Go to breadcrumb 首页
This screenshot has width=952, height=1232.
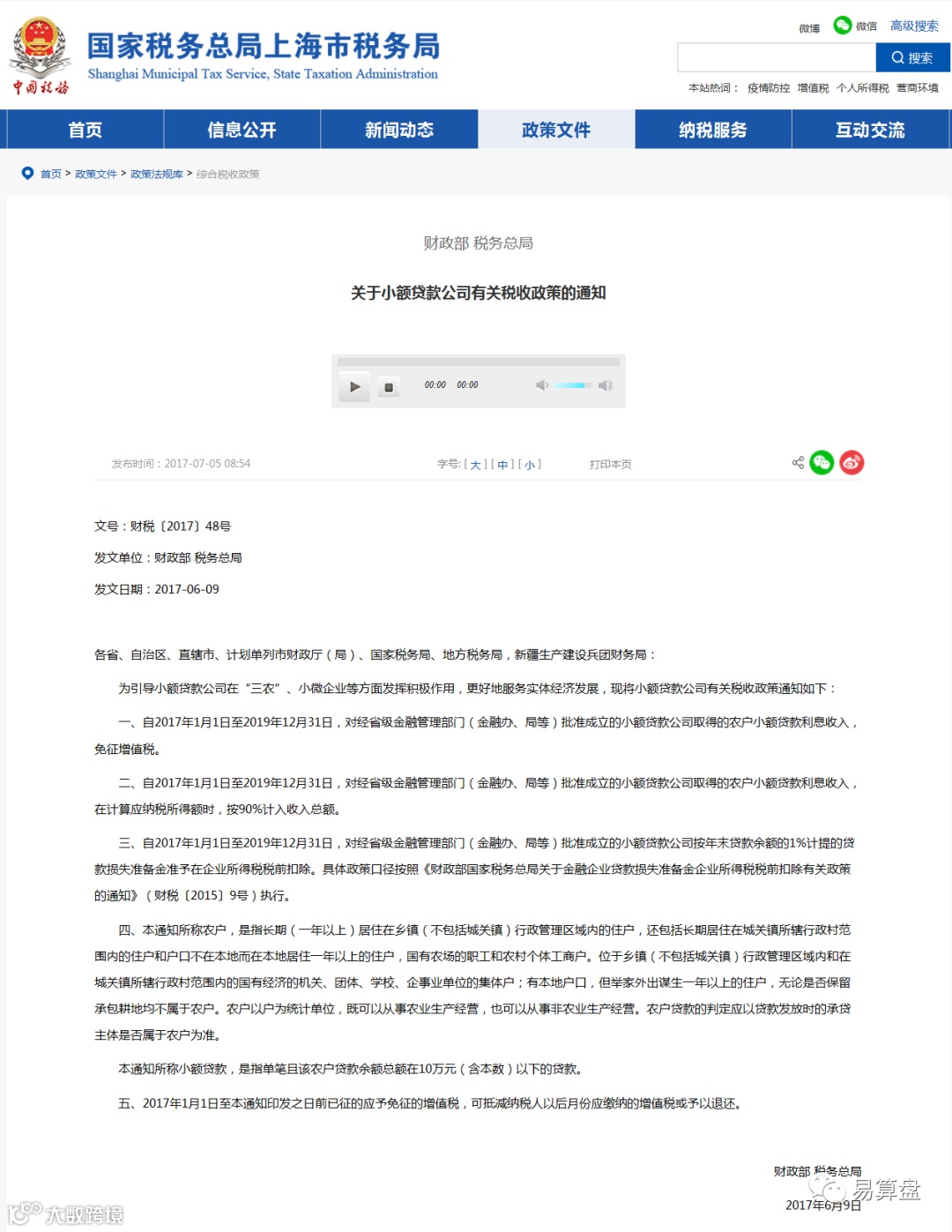coord(51,175)
